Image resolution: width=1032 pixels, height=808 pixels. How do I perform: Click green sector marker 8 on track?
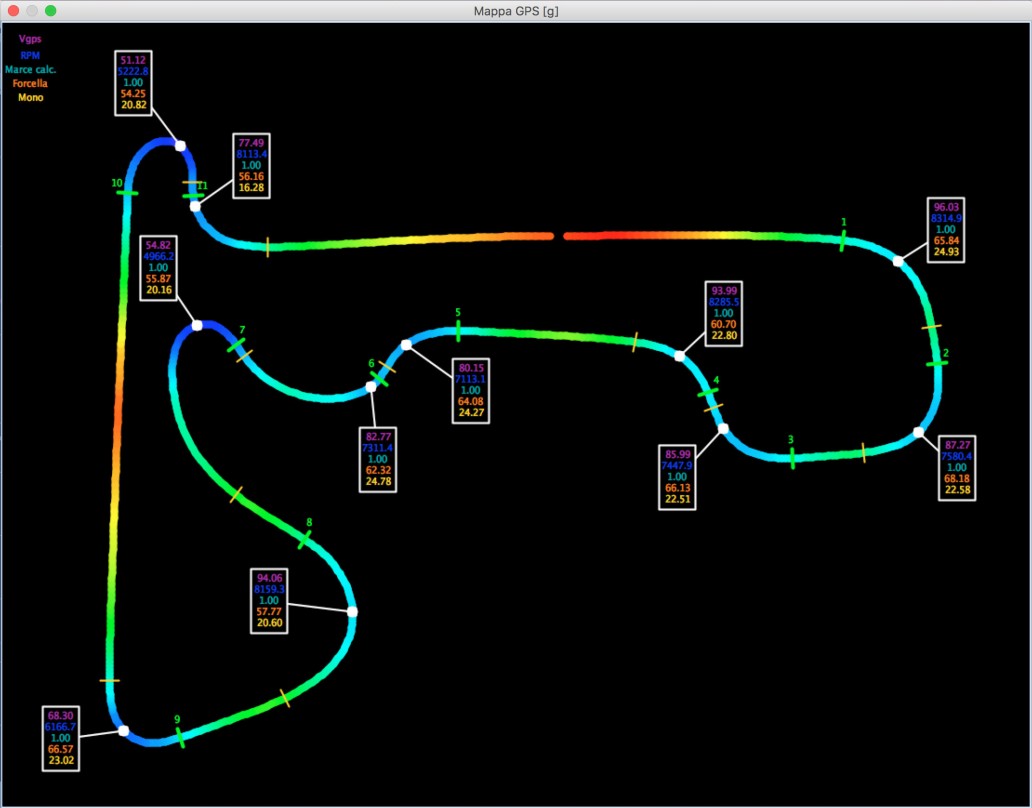tap(305, 539)
